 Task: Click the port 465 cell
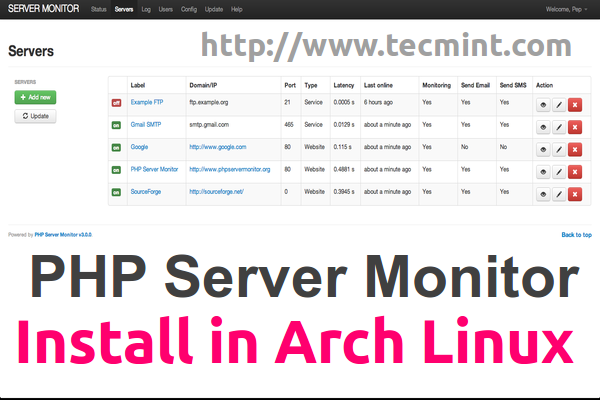tap(289, 124)
